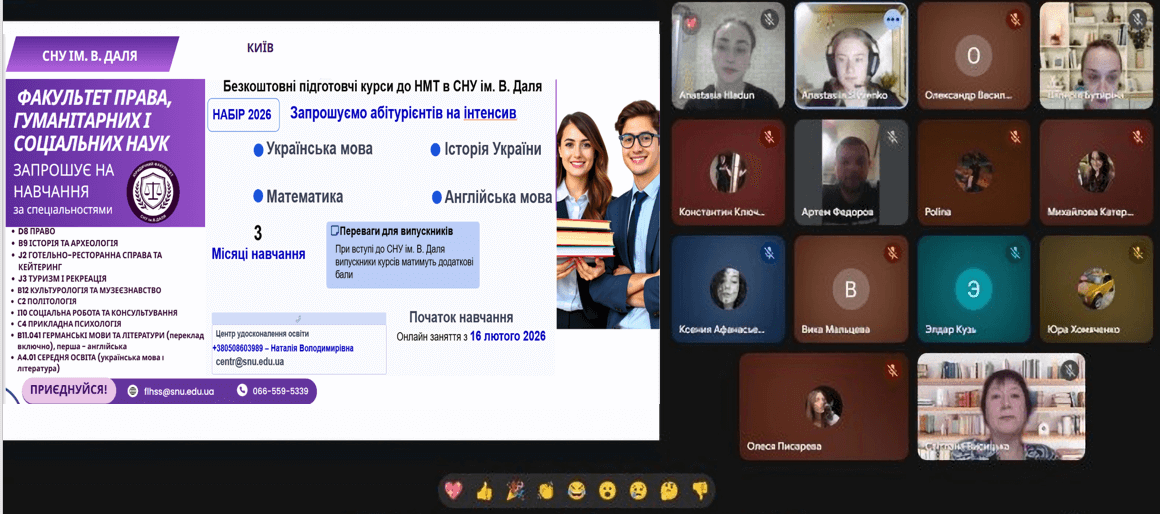Viewport: 1160px width, 514px height.
Task: Click the НАБІР 2026 box on slide
Action: [243, 115]
